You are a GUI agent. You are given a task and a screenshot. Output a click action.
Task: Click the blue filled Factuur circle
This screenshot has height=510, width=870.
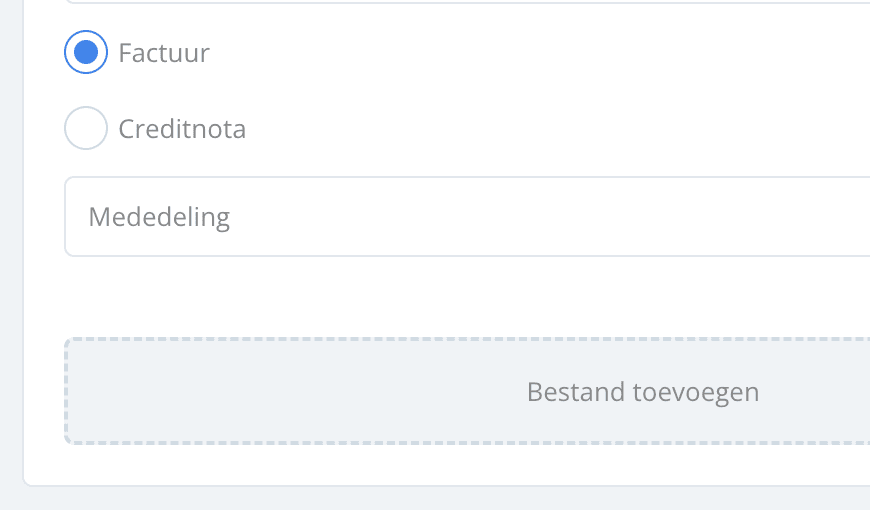(x=86, y=52)
